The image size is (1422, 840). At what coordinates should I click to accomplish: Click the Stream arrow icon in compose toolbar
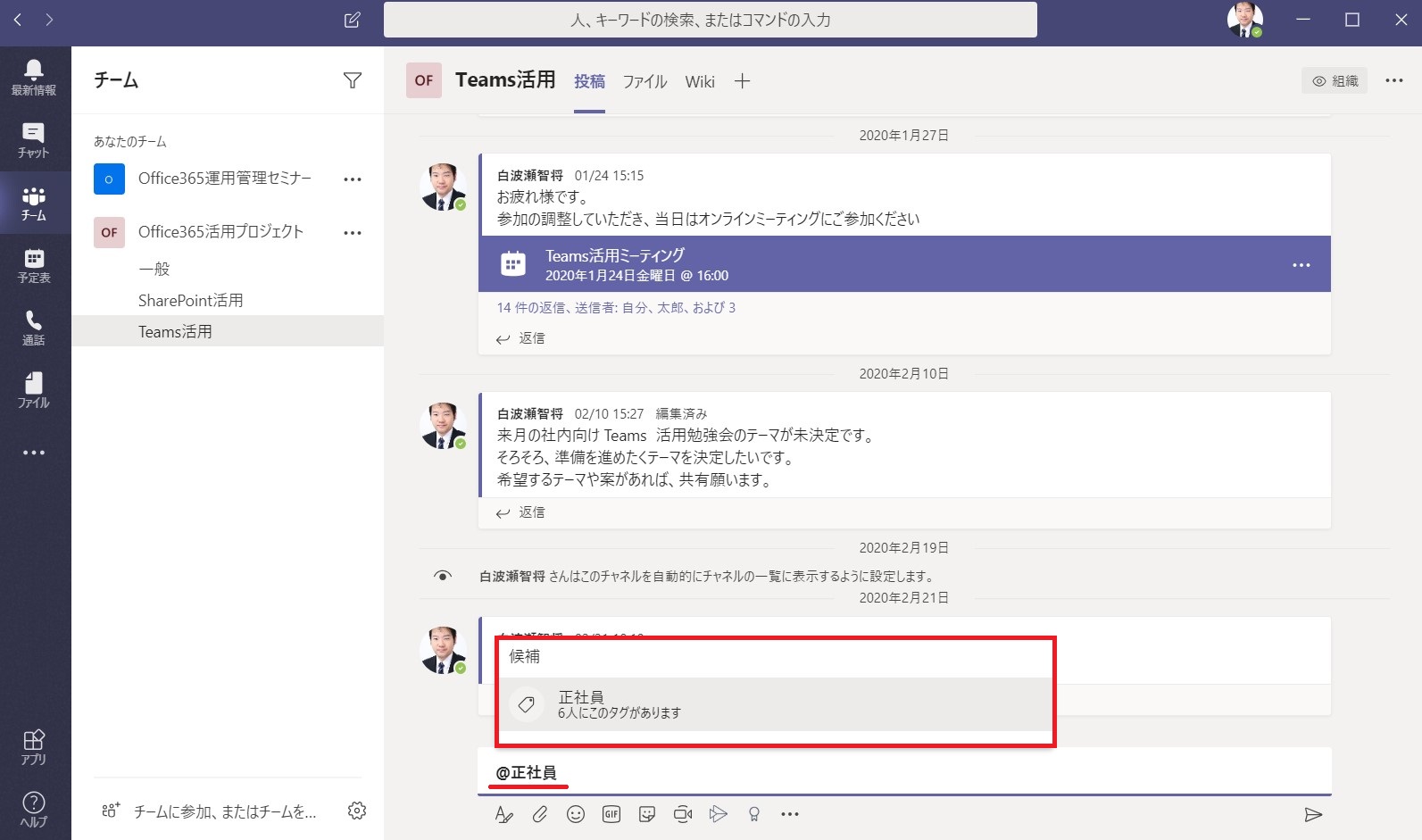pos(719,814)
